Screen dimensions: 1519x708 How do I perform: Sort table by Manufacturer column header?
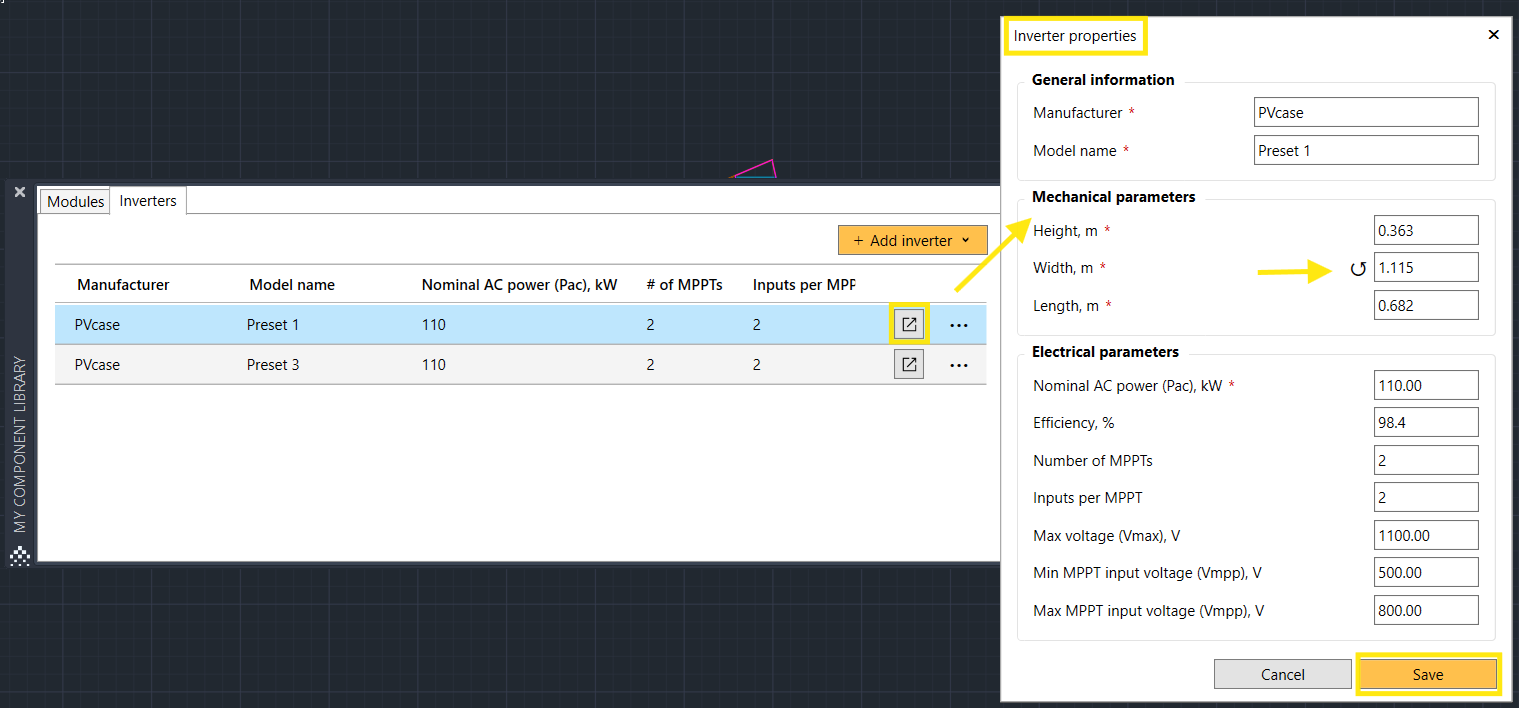[123, 285]
